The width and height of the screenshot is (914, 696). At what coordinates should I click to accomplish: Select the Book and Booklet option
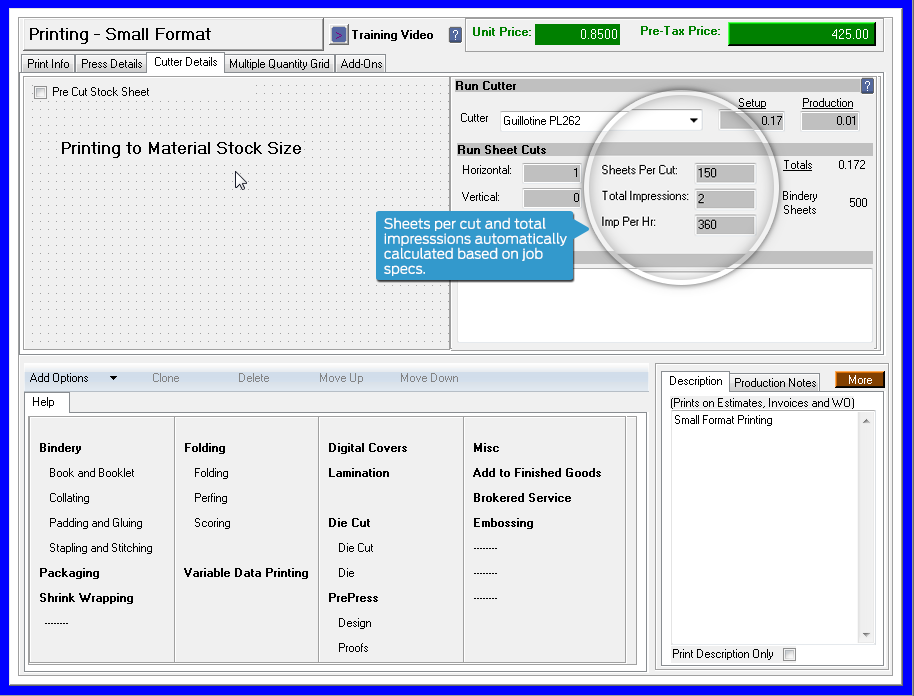pos(93,473)
